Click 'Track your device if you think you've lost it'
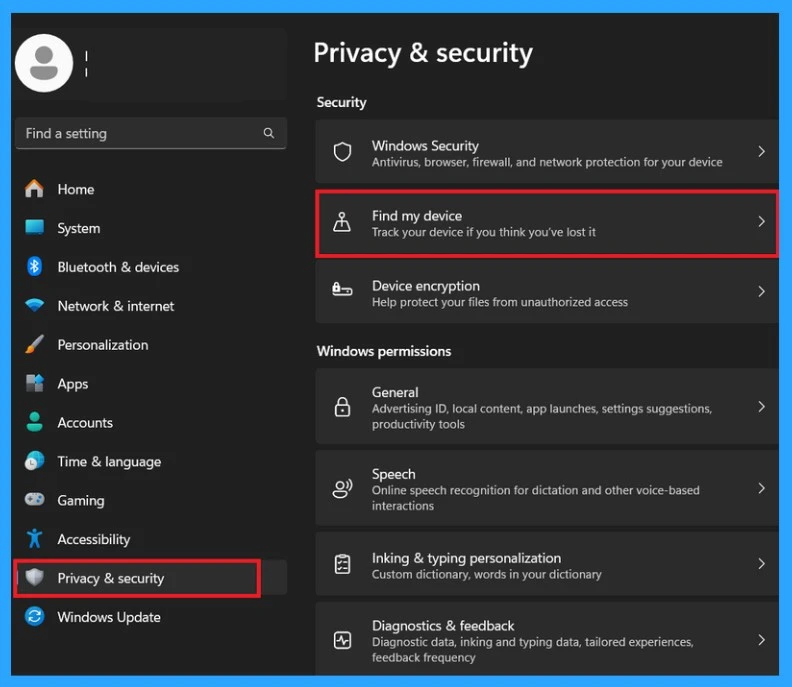792x687 pixels. 484,232
